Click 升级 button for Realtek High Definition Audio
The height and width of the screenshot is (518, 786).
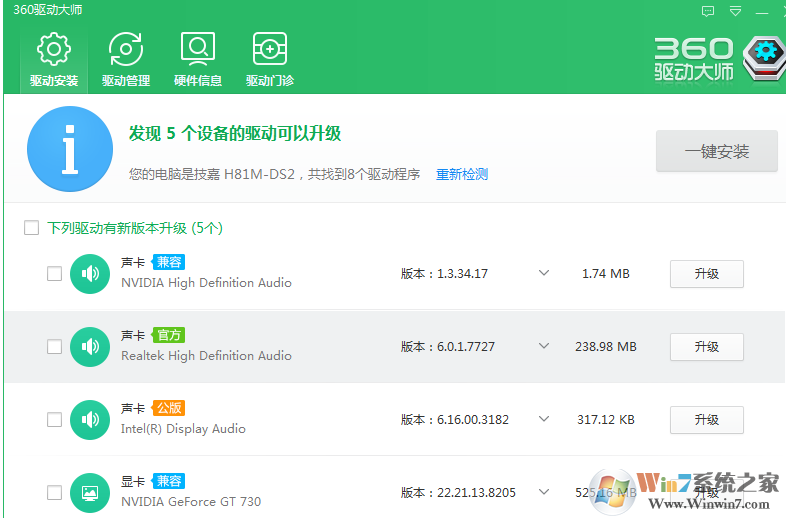(706, 346)
